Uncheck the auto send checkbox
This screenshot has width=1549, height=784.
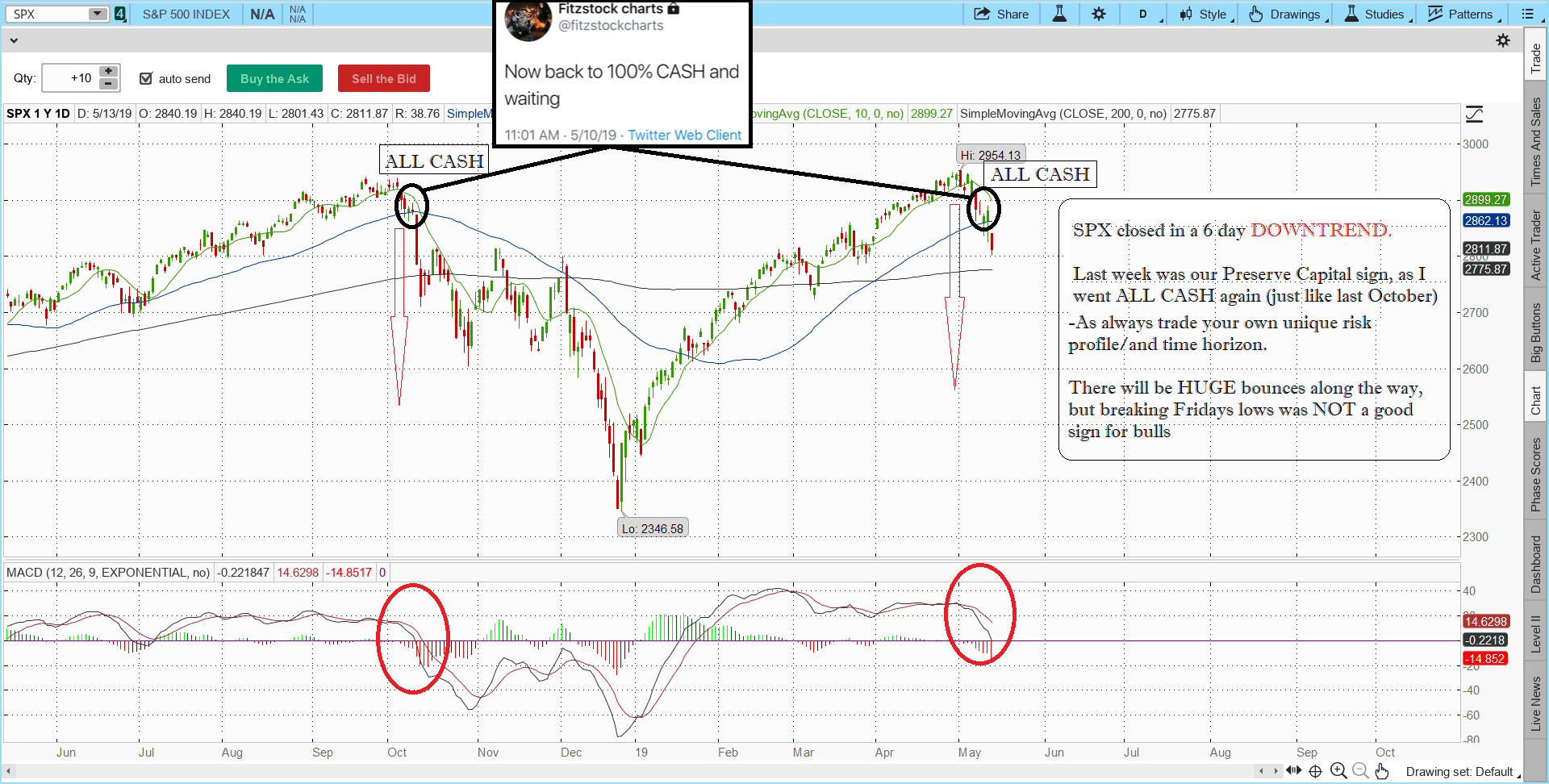[146, 78]
